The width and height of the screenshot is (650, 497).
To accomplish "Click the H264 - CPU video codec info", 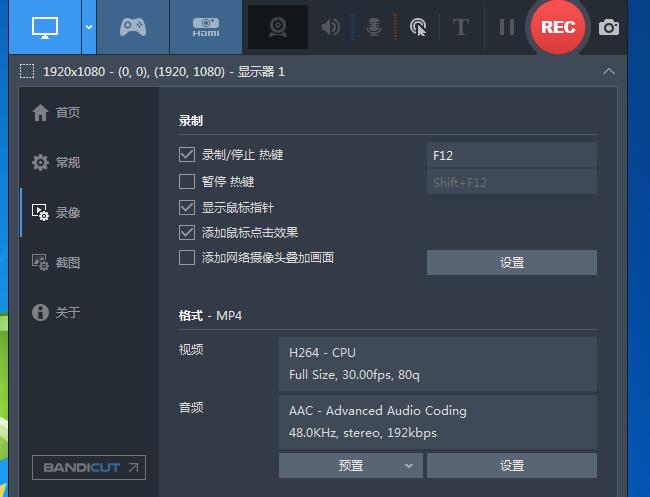I will (x=438, y=364).
